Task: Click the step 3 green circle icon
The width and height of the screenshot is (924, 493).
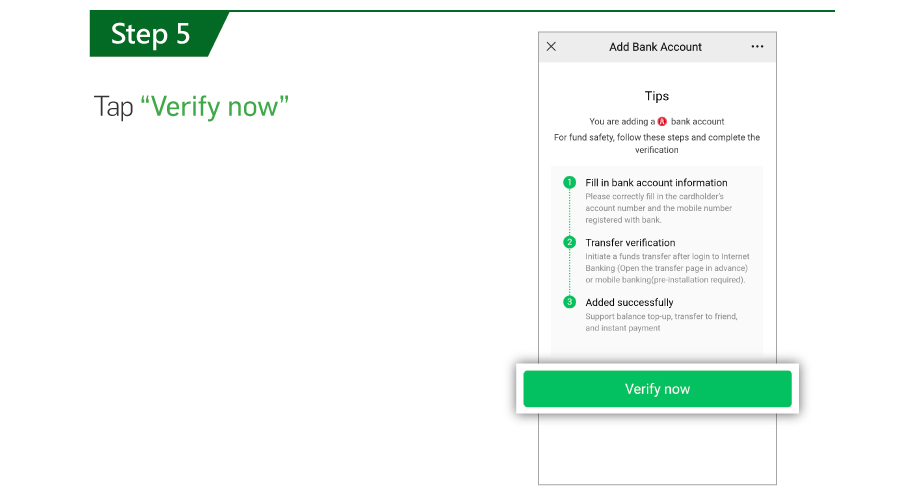Action: [569, 302]
